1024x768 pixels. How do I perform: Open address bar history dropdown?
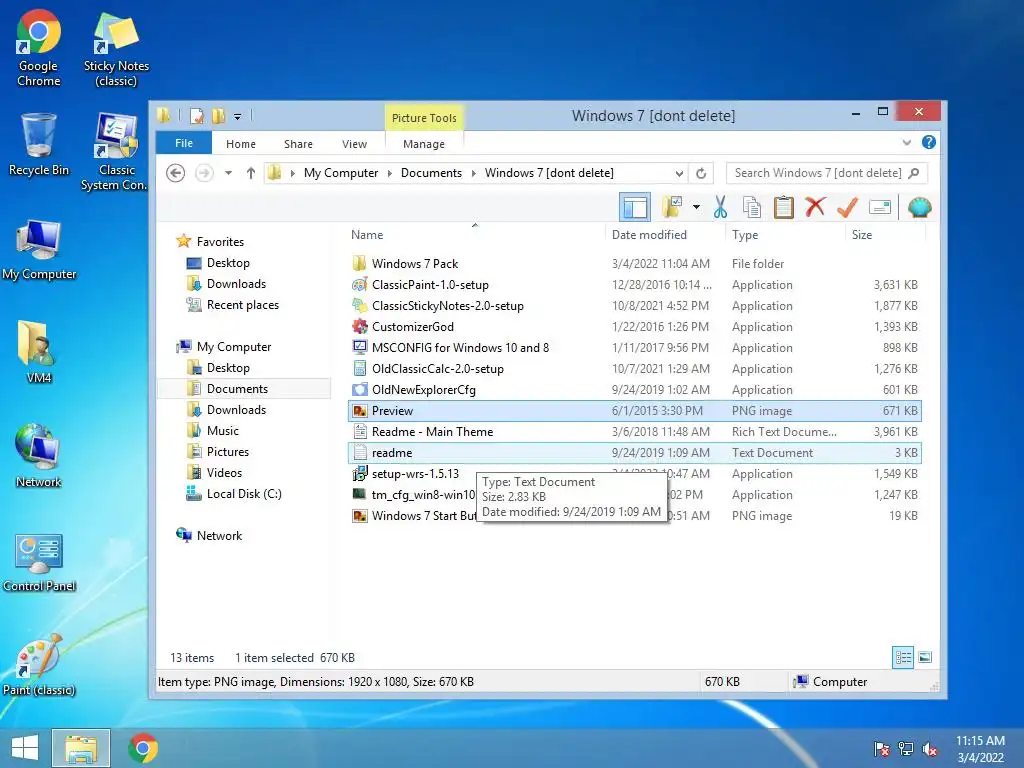679,173
